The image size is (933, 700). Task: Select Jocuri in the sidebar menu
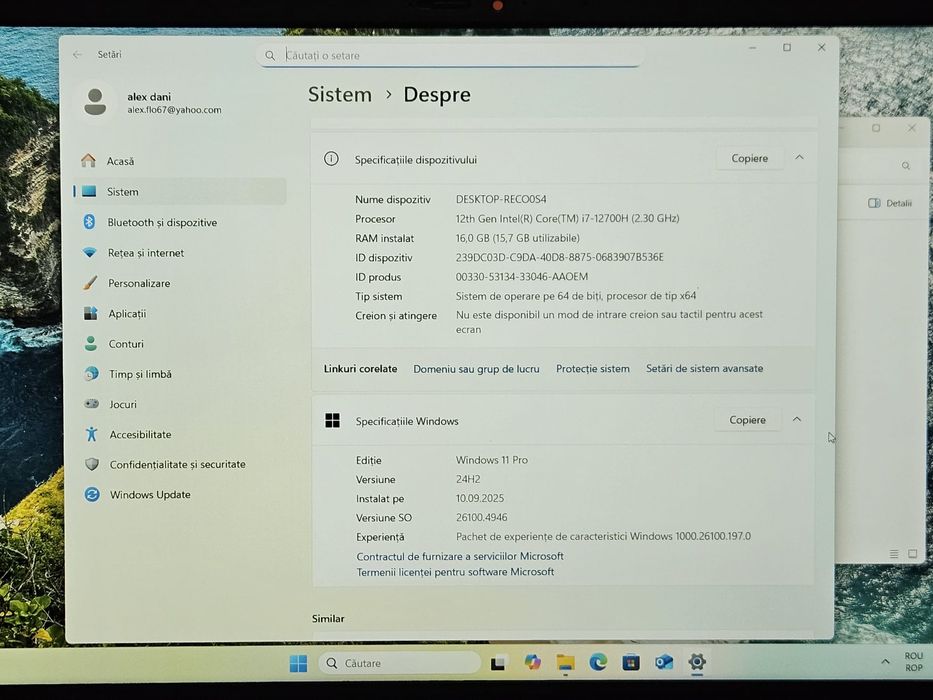click(x=123, y=404)
